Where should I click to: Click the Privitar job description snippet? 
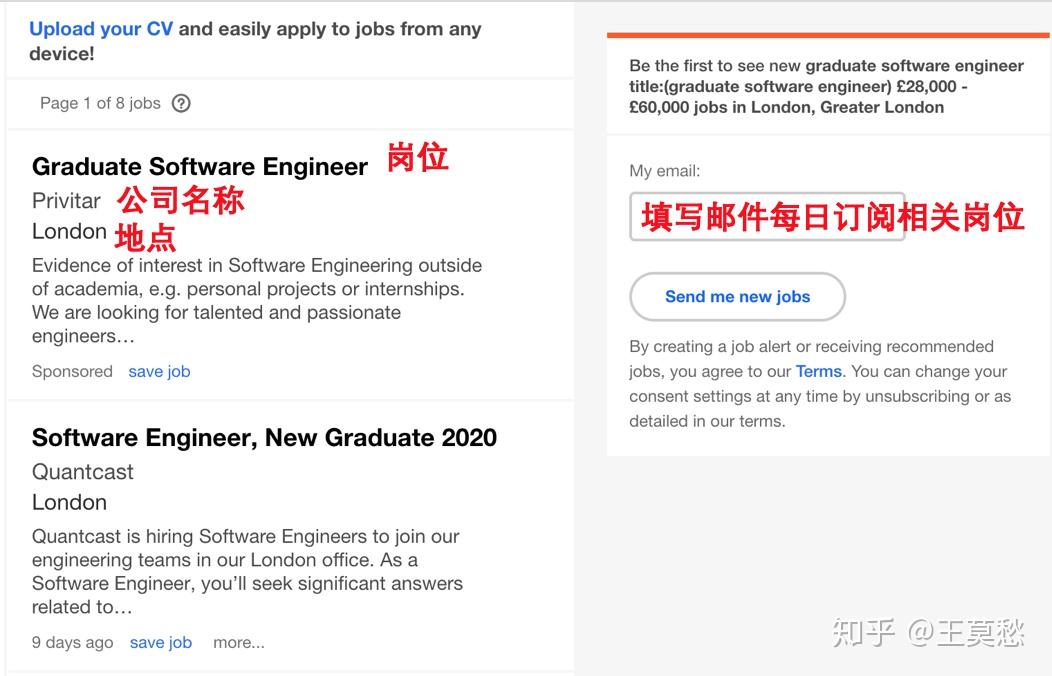click(257, 300)
